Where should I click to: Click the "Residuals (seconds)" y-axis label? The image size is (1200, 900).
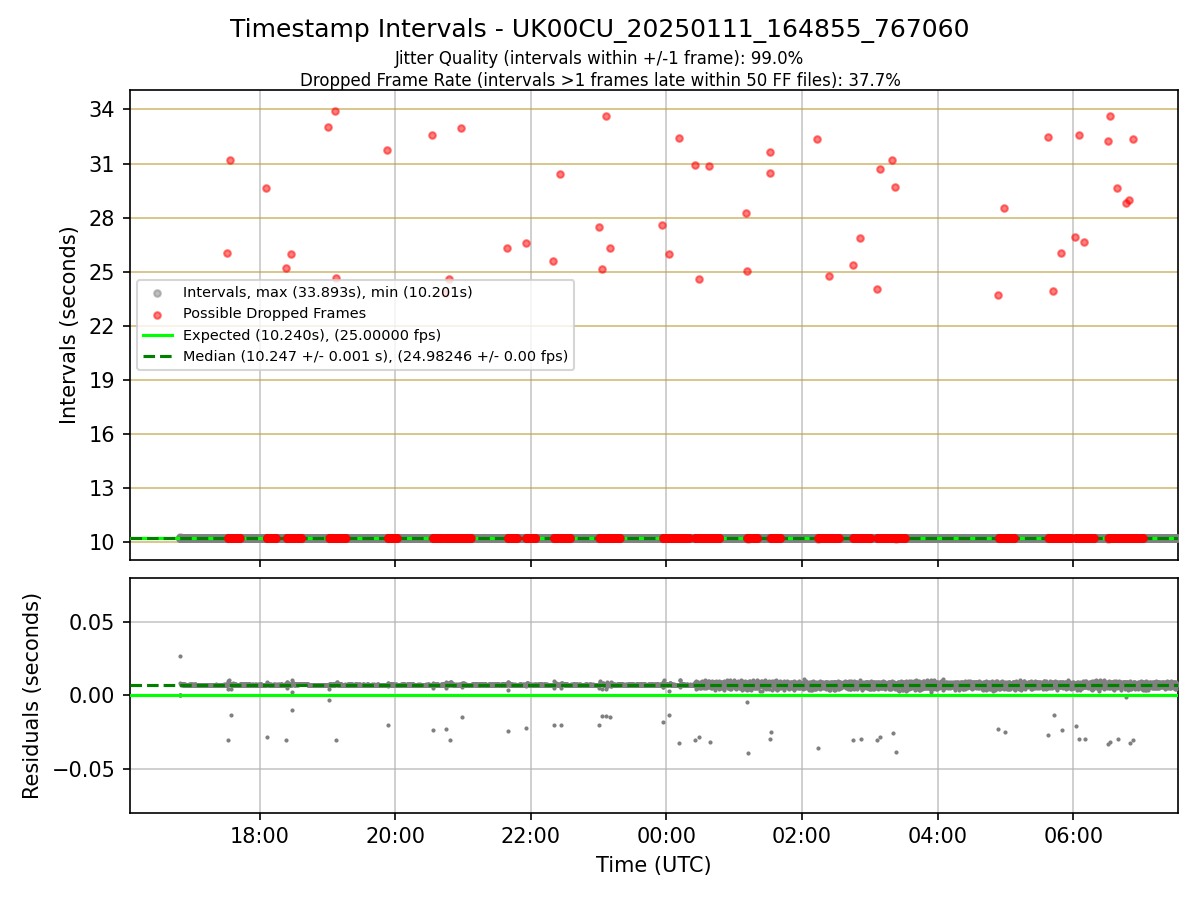click(31, 696)
